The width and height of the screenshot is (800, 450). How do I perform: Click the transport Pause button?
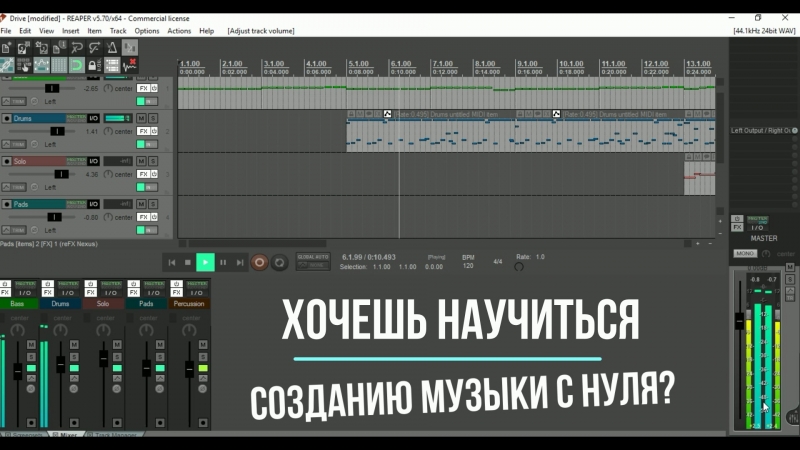tap(223, 262)
